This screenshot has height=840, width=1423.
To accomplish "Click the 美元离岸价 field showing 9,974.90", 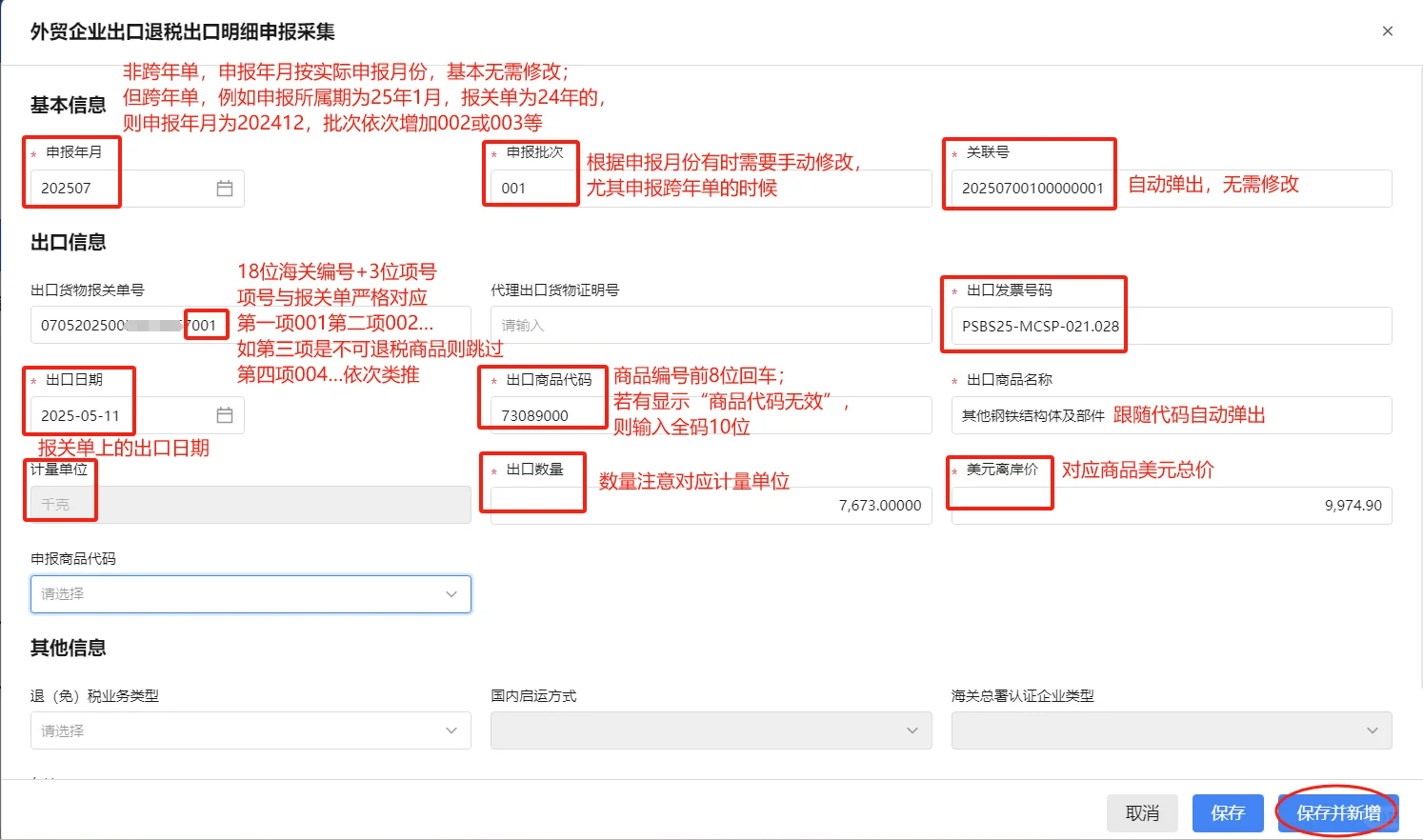I will pyautogui.click(x=1171, y=505).
